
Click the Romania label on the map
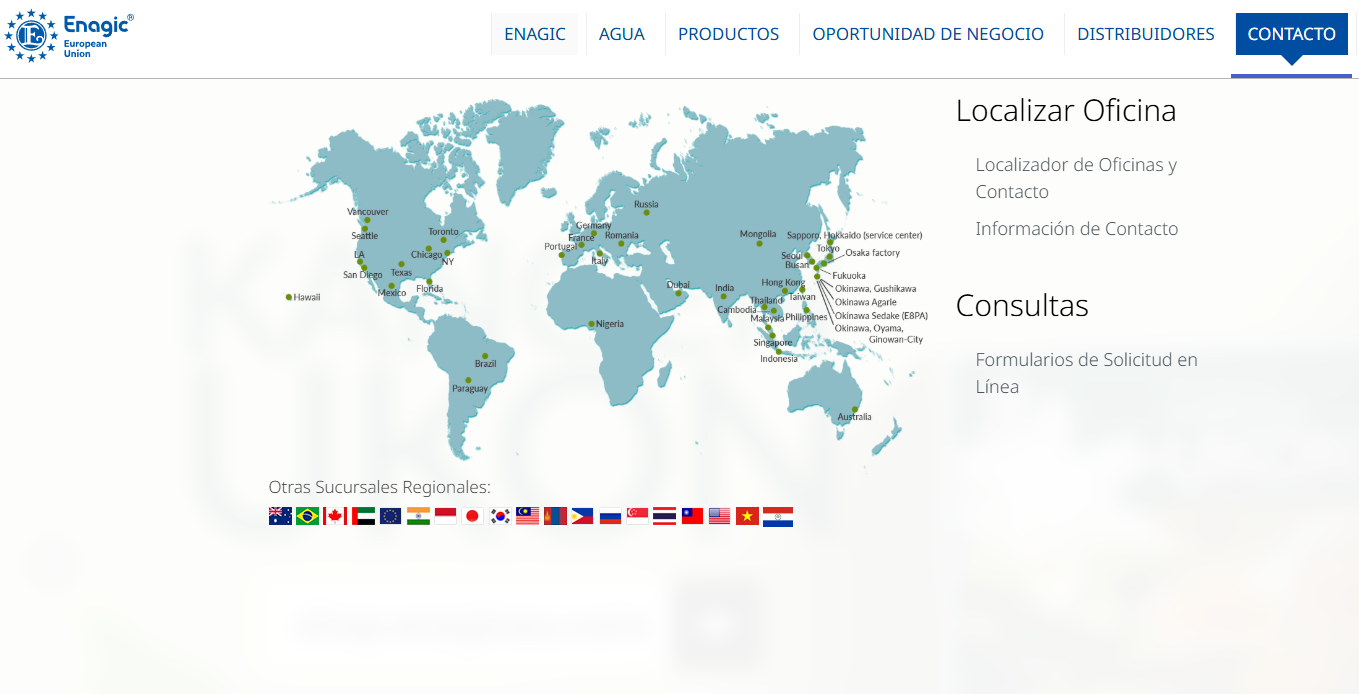622,236
